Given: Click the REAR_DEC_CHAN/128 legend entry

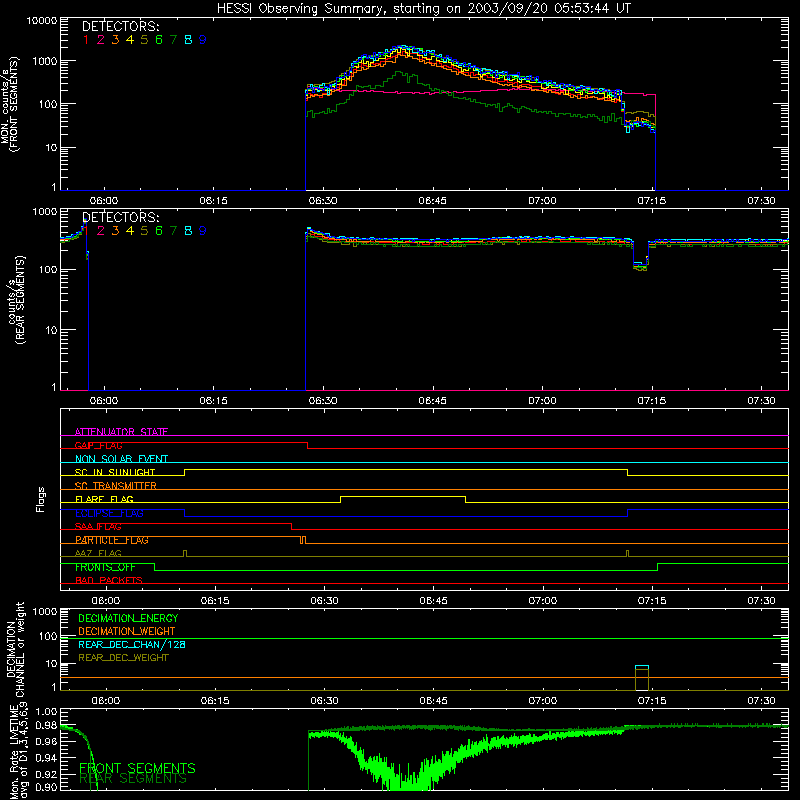Looking at the screenshot, I should (132, 645).
